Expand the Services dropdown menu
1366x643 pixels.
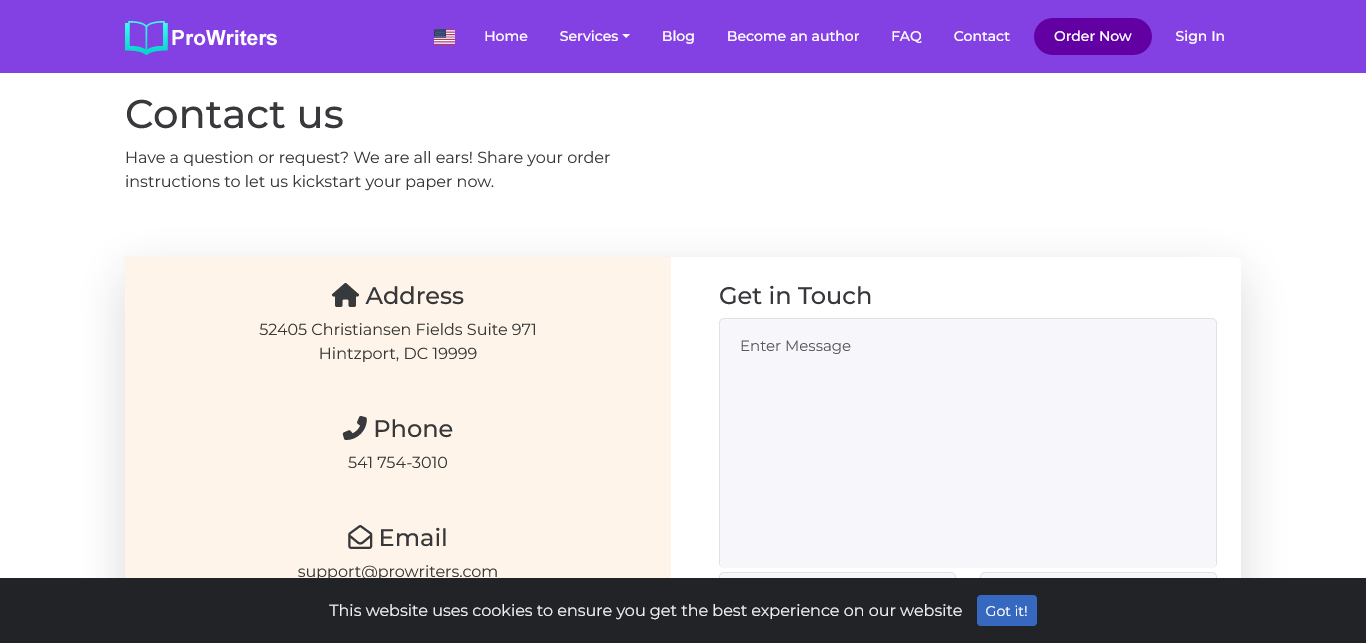click(594, 36)
